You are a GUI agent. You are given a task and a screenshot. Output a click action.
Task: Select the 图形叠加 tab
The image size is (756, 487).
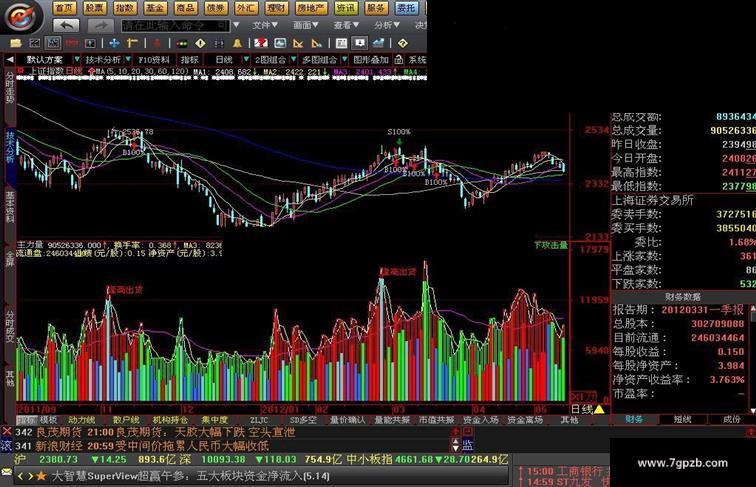[x=371, y=60]
